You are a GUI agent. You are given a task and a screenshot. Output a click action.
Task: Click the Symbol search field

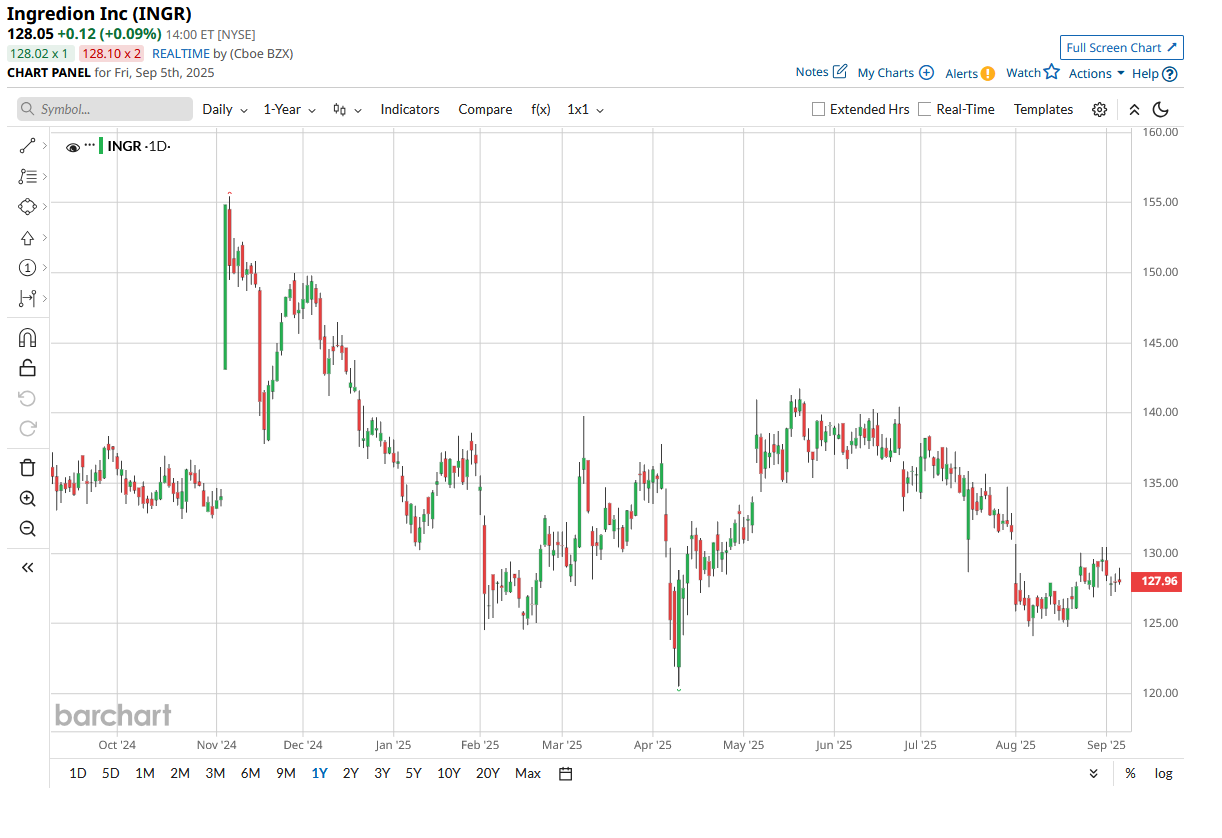[105, 109]
